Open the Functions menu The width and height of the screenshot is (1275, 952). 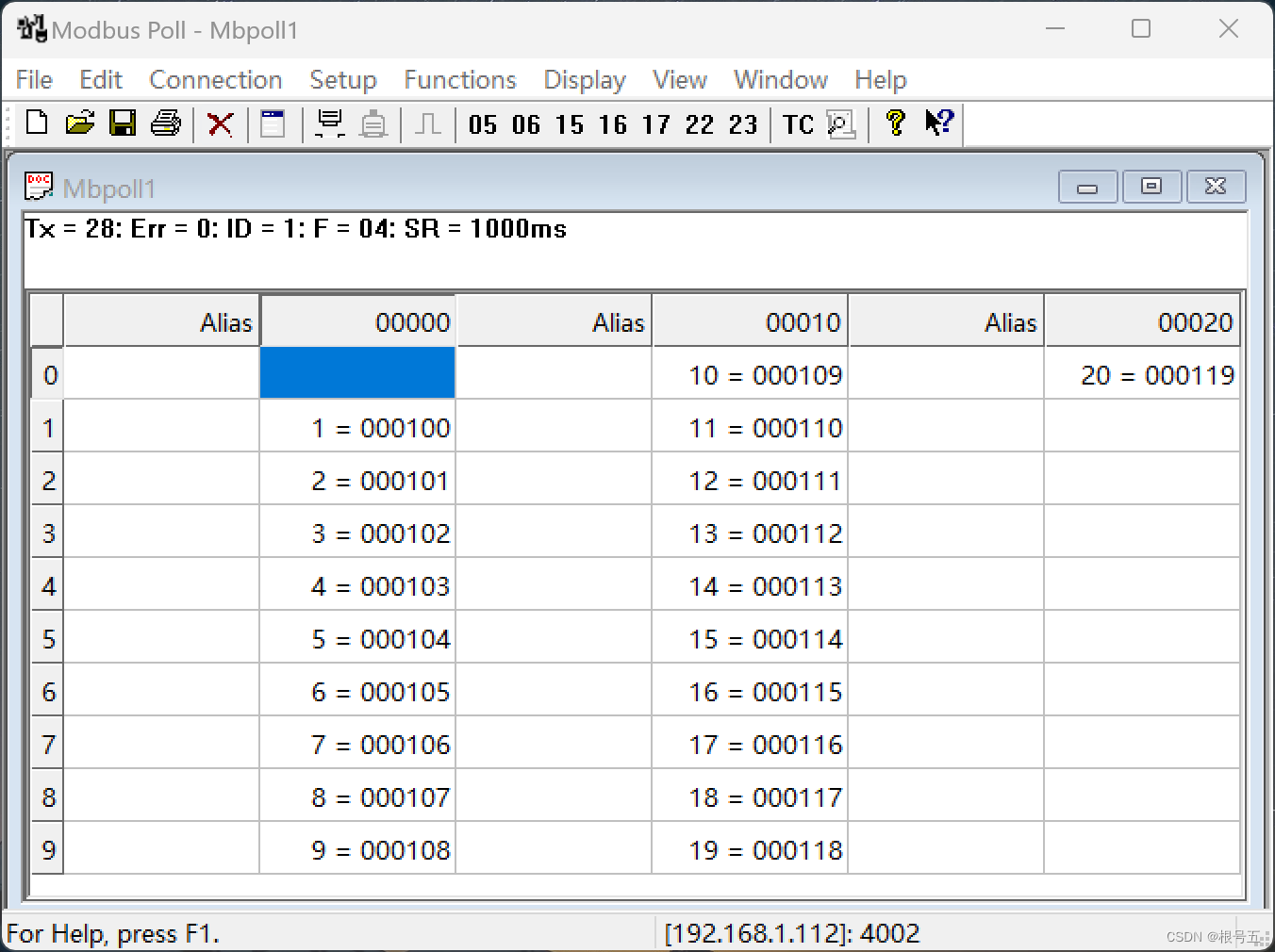pos(460,80)
